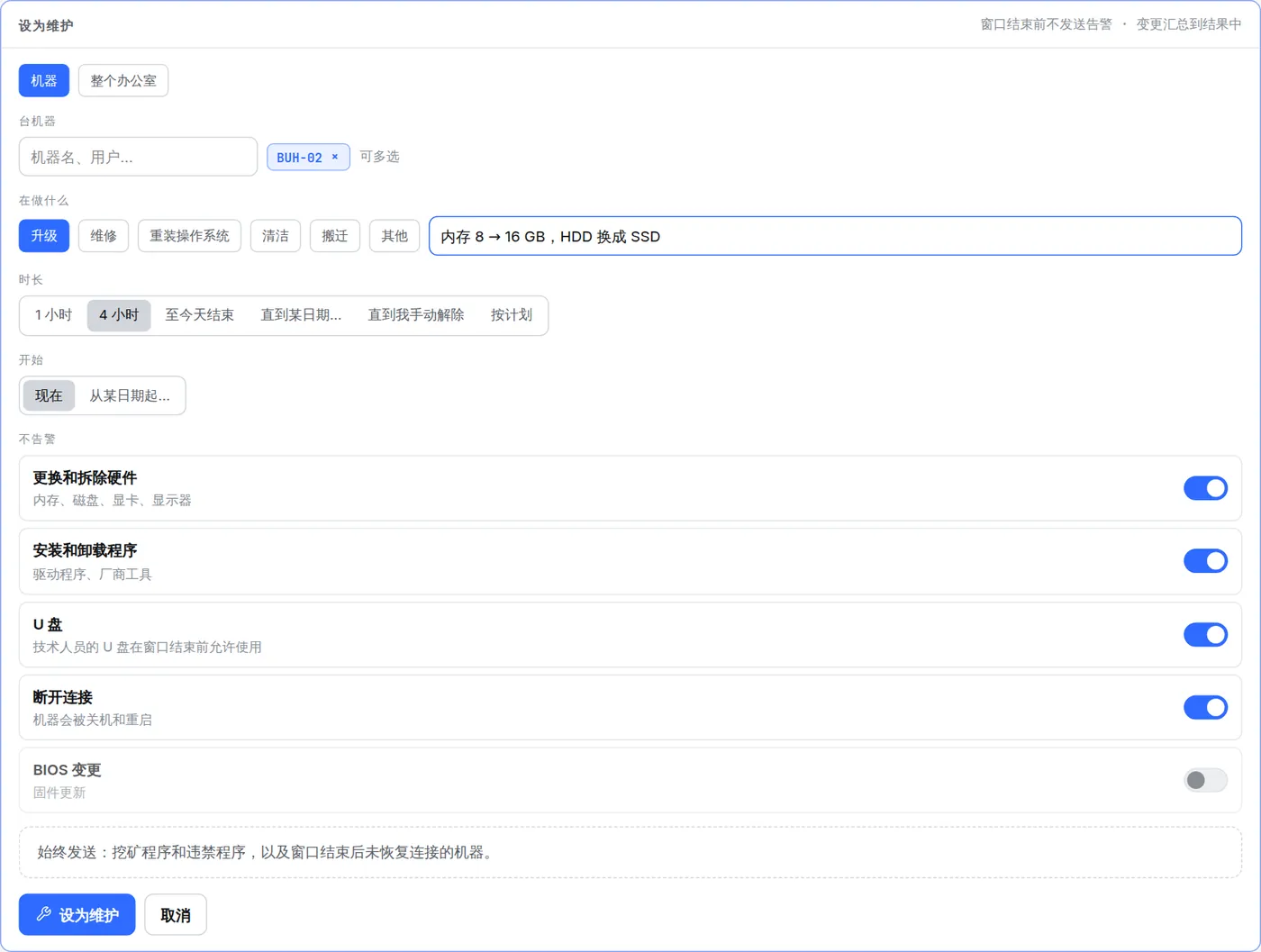
Task: Toggle the 安装和卸载程序 switch
Action: 1205,561
